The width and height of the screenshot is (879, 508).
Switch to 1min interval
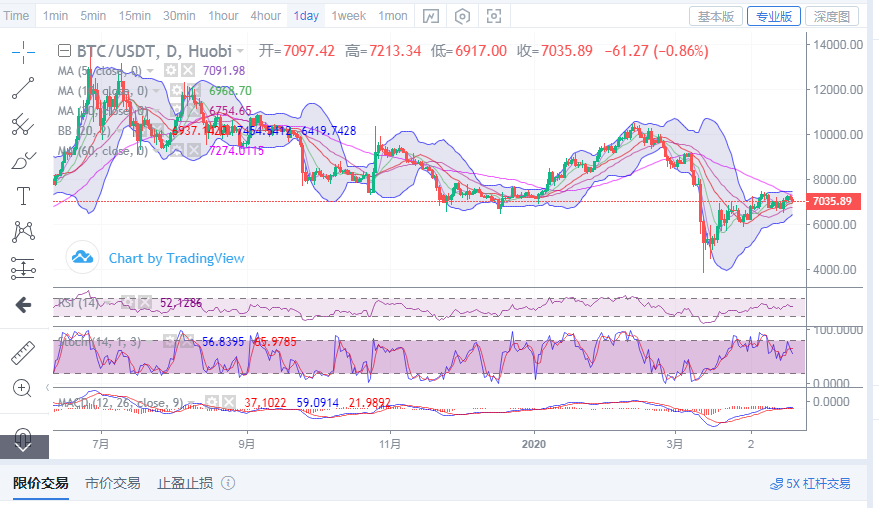coord(55,16)
